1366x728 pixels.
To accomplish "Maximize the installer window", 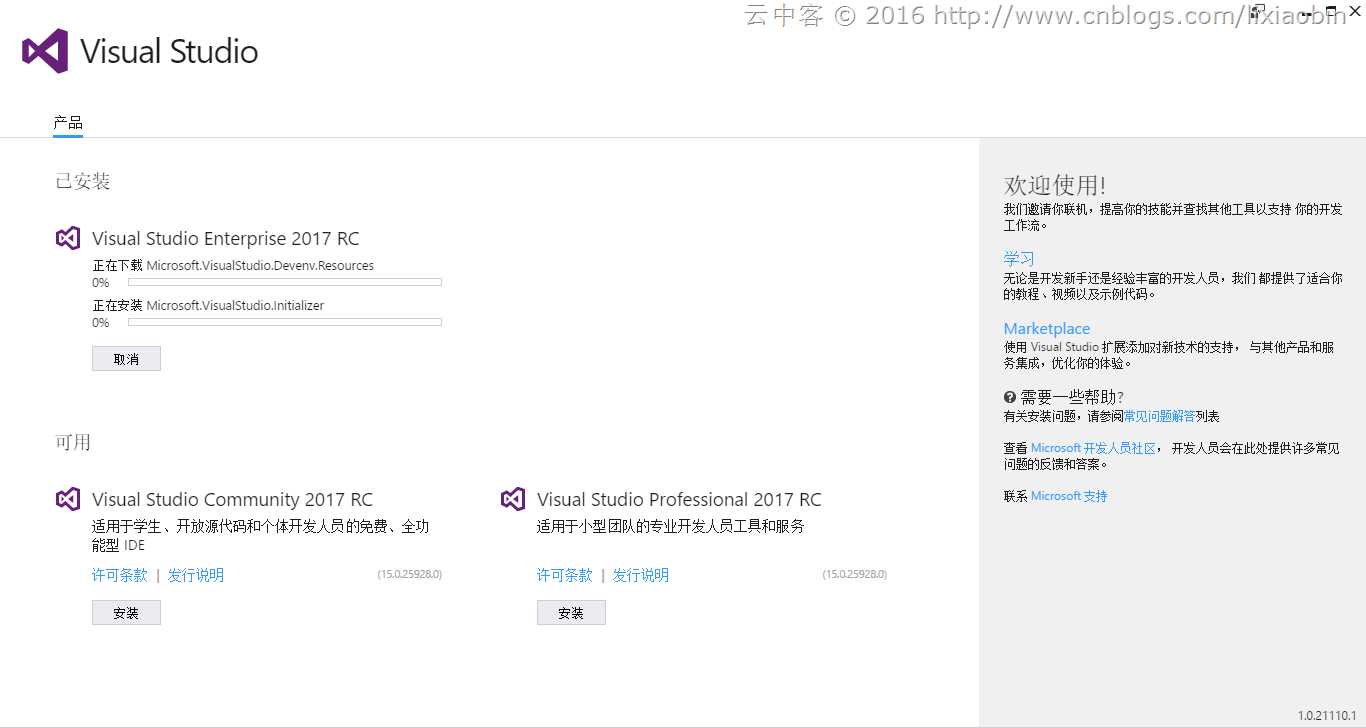I will pyautogui.click(x=1331, y=10).
